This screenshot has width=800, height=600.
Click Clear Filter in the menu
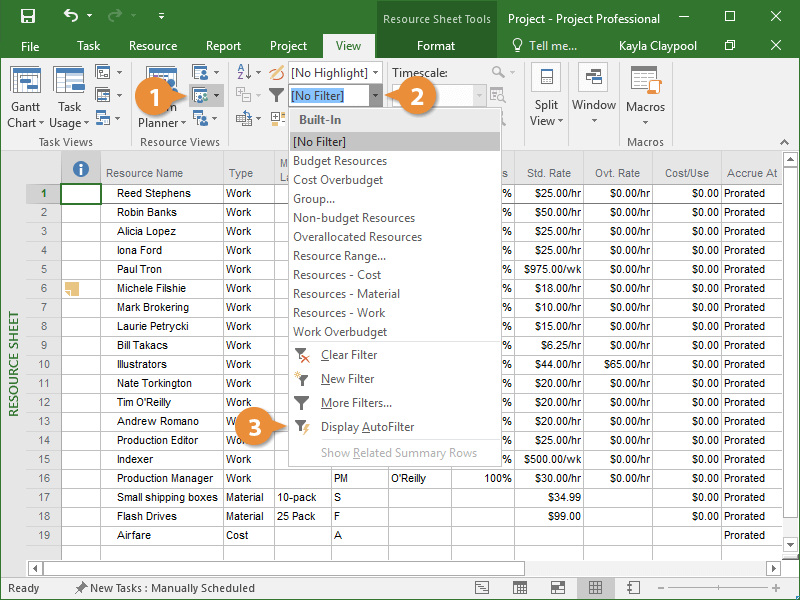(349, 355)
